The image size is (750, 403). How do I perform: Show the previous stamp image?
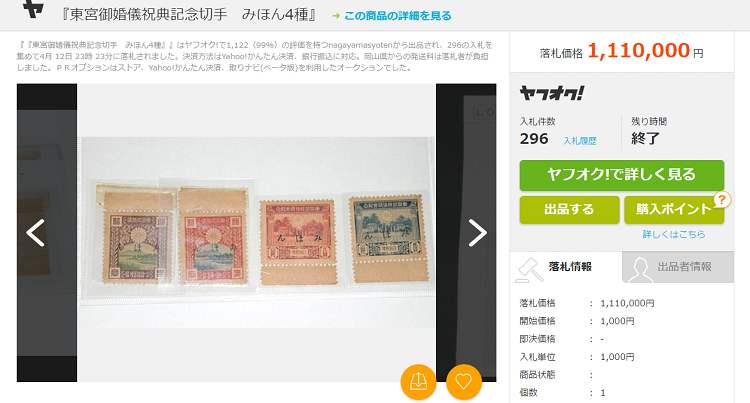[35, 233]
